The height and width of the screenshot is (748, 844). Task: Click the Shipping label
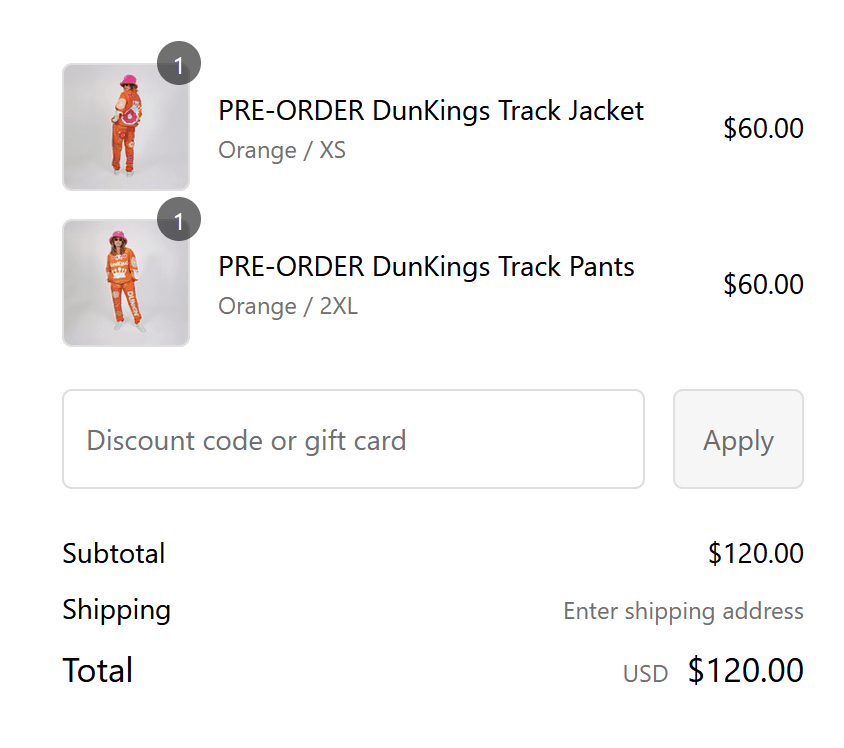click(x=116, y=610)
